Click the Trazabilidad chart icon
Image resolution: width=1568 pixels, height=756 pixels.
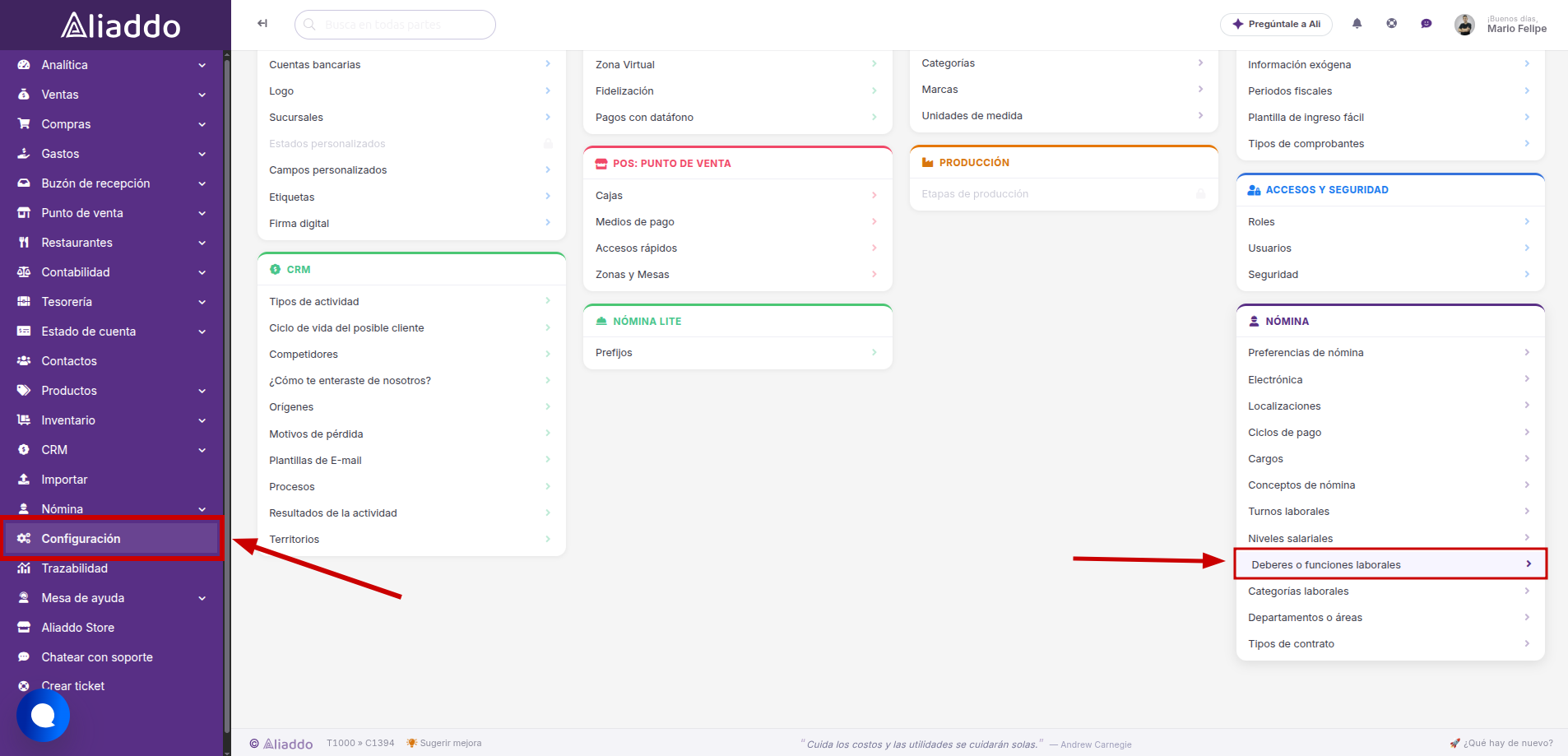[24, 568]
